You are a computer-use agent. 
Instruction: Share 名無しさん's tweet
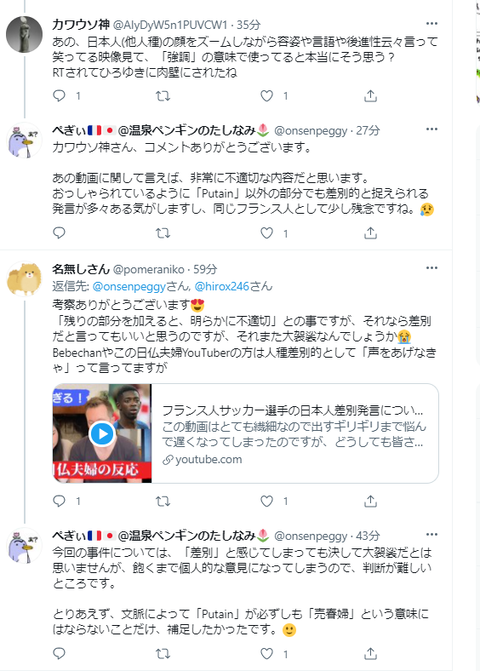(370, 501)
